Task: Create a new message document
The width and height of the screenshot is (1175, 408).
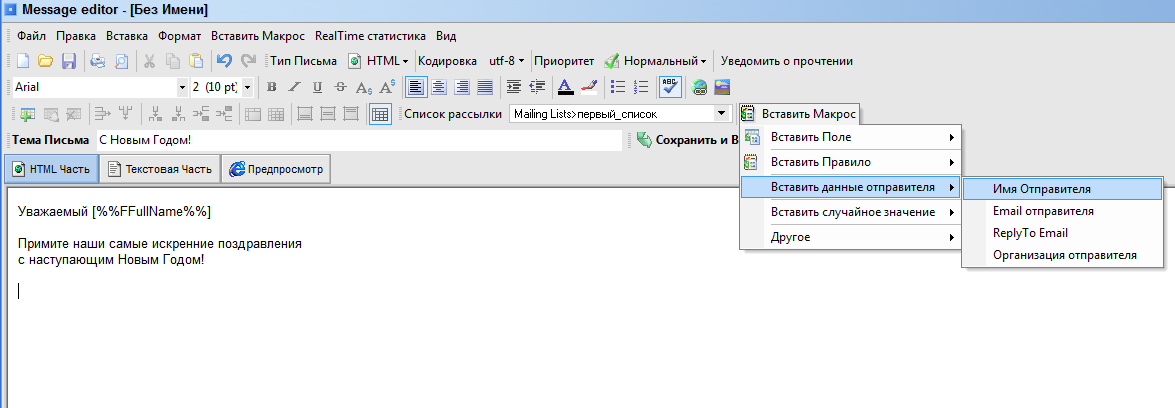Action: point(23,61)
